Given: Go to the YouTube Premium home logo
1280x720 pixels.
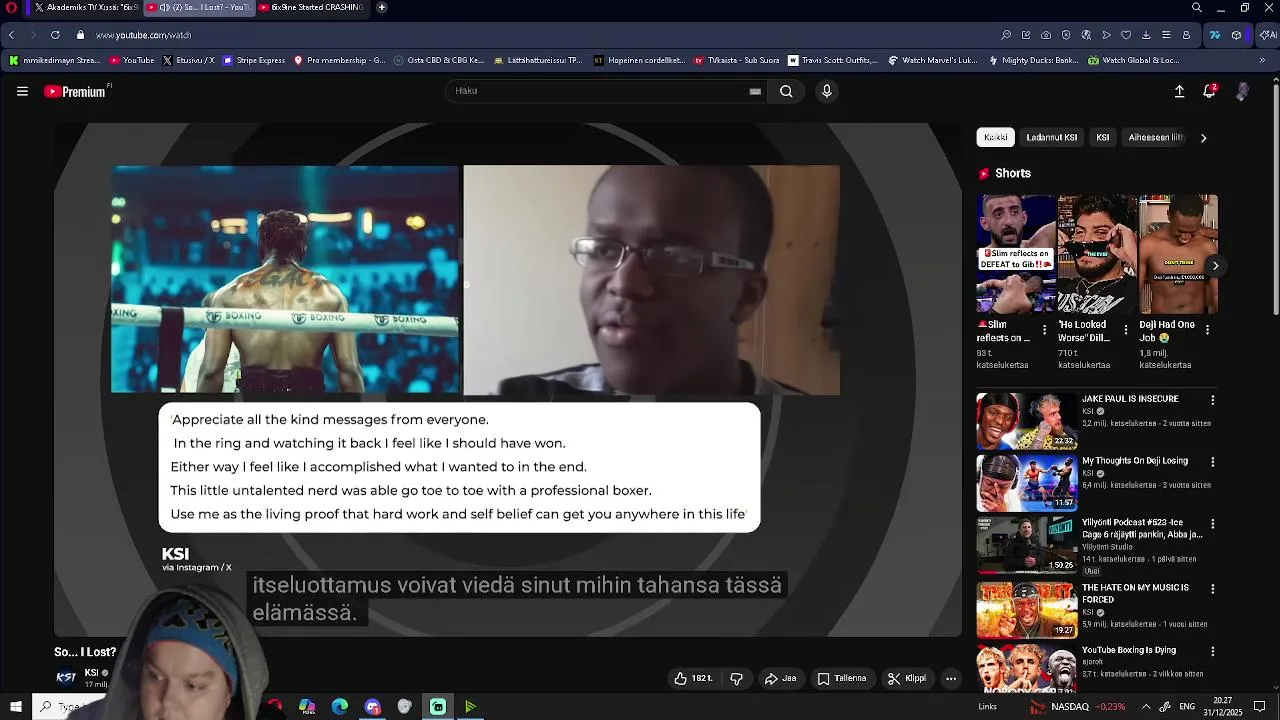Looking at the screenshot, I should click(x=77, y=91).
